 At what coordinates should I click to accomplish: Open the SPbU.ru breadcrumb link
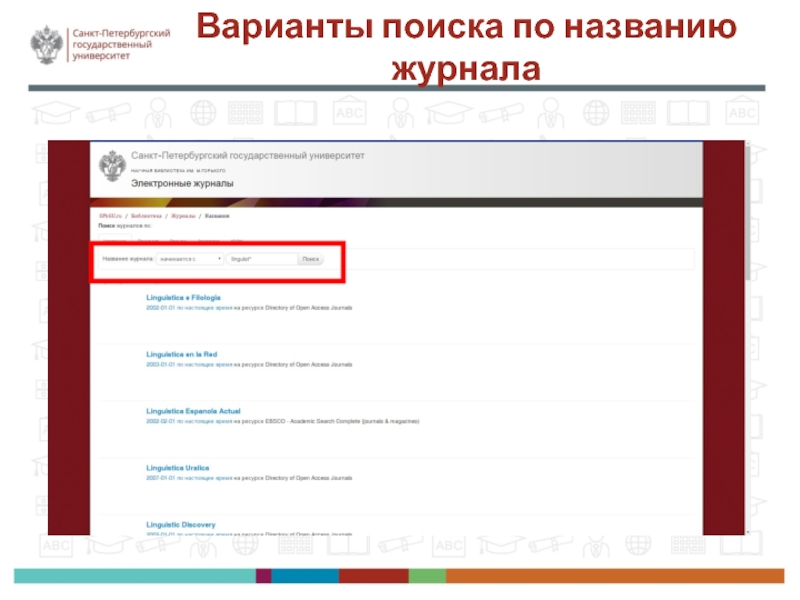[110, 216]
